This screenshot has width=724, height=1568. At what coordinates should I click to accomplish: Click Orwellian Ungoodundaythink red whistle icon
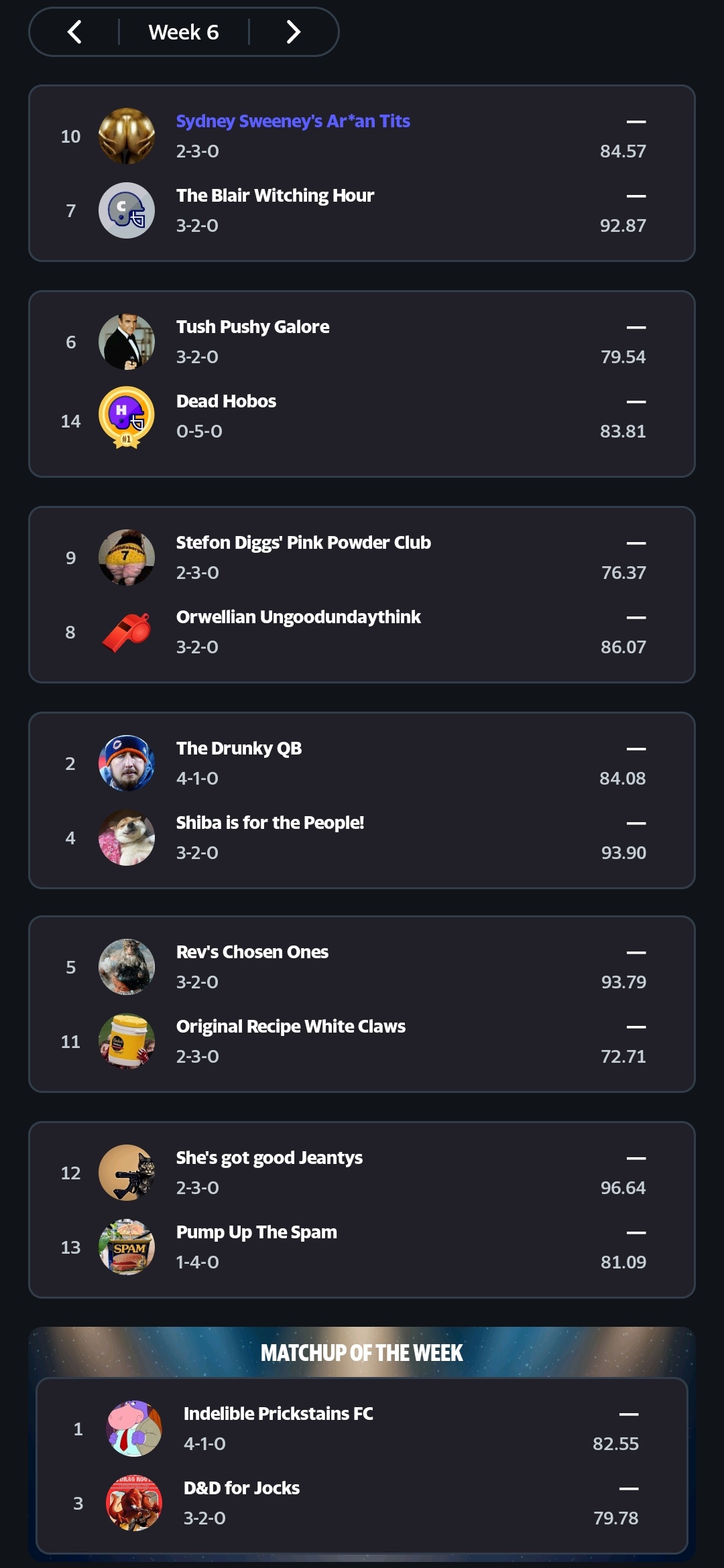point(127,632)
